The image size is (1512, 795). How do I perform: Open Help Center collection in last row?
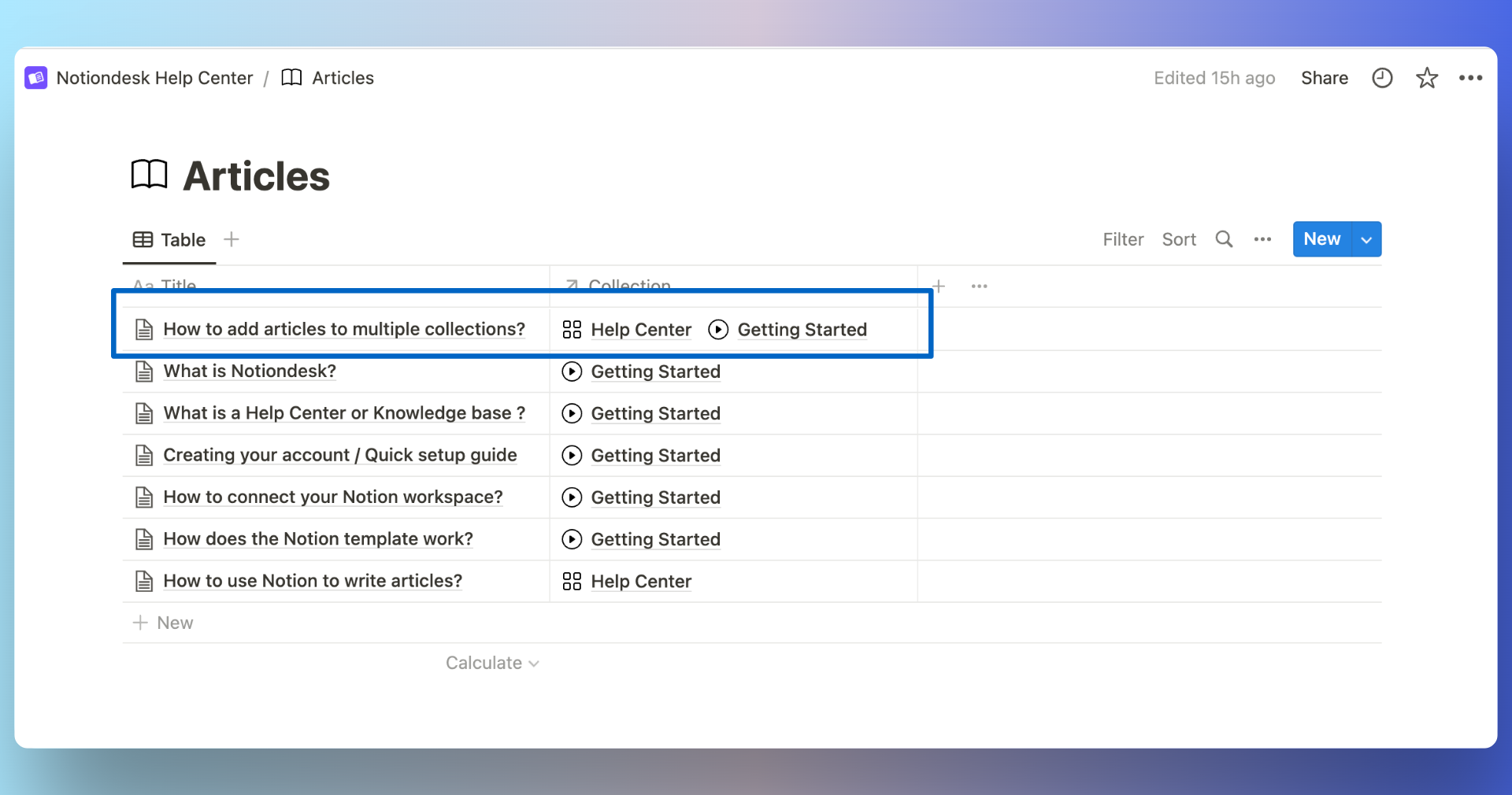(x=640, y=581)
